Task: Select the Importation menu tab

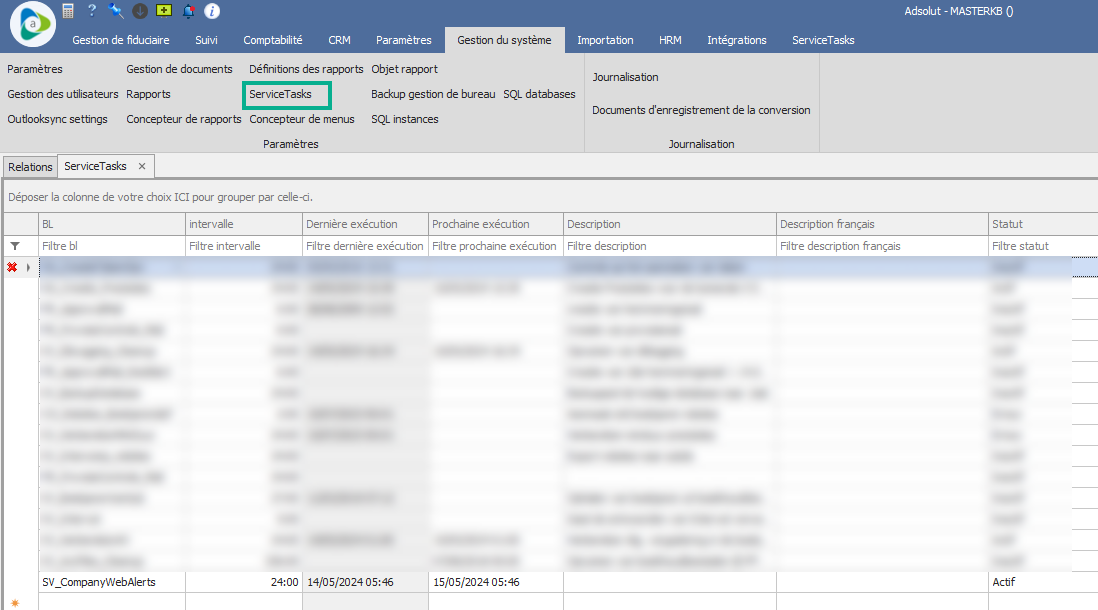Action: tap(605, 40)
